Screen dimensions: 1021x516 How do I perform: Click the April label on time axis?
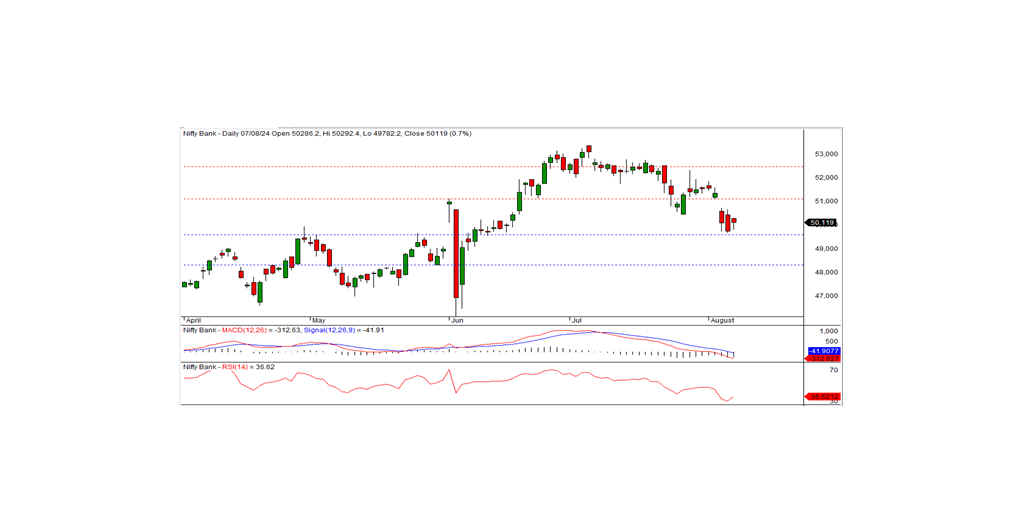pos(193,321)
